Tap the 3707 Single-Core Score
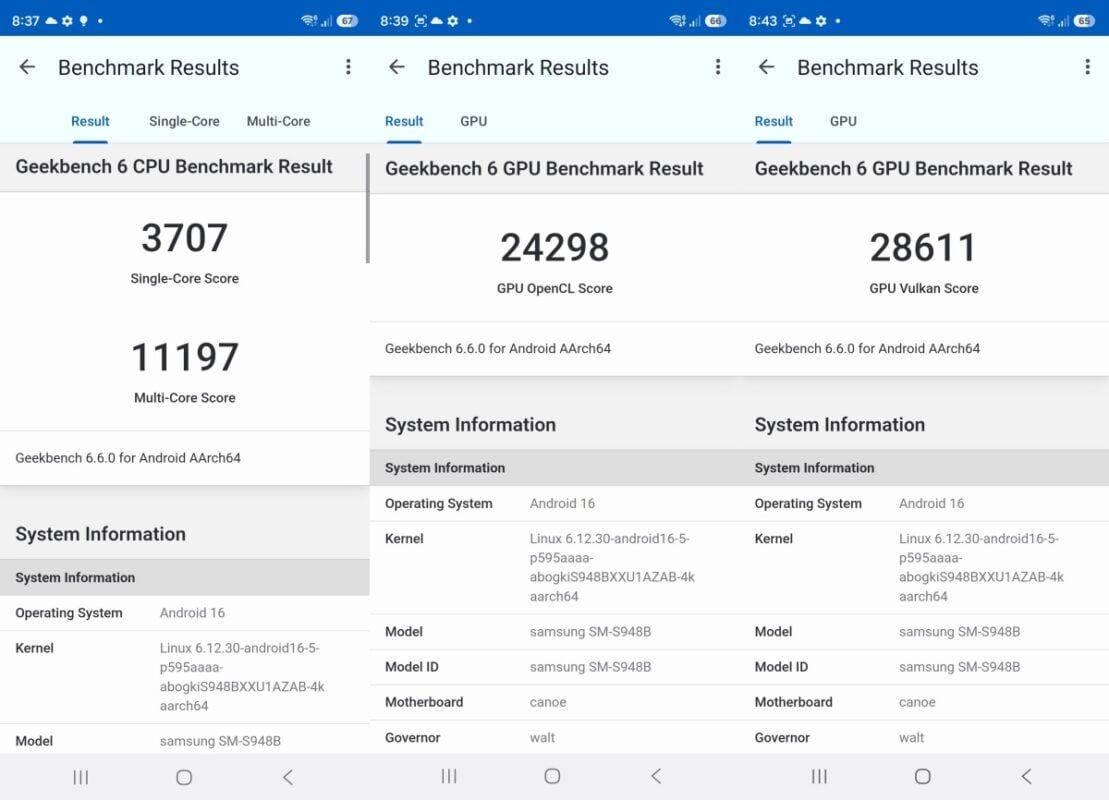Image resolution: width=1109 pixels, height=800 pixels. coord(184,239)
